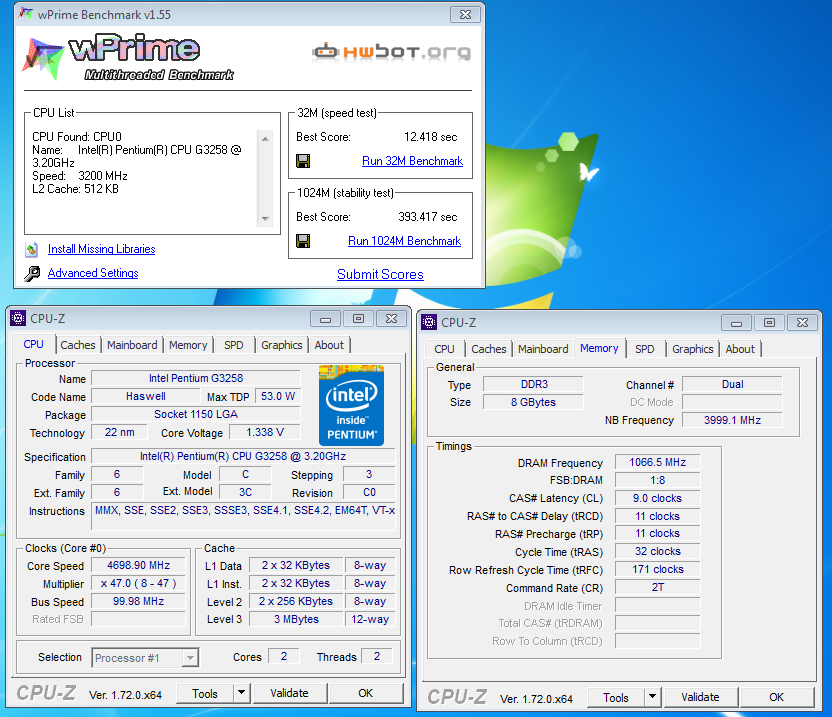Click the Core Voltage value 1.338 V
Screen dimensions: 832x717
265,432
